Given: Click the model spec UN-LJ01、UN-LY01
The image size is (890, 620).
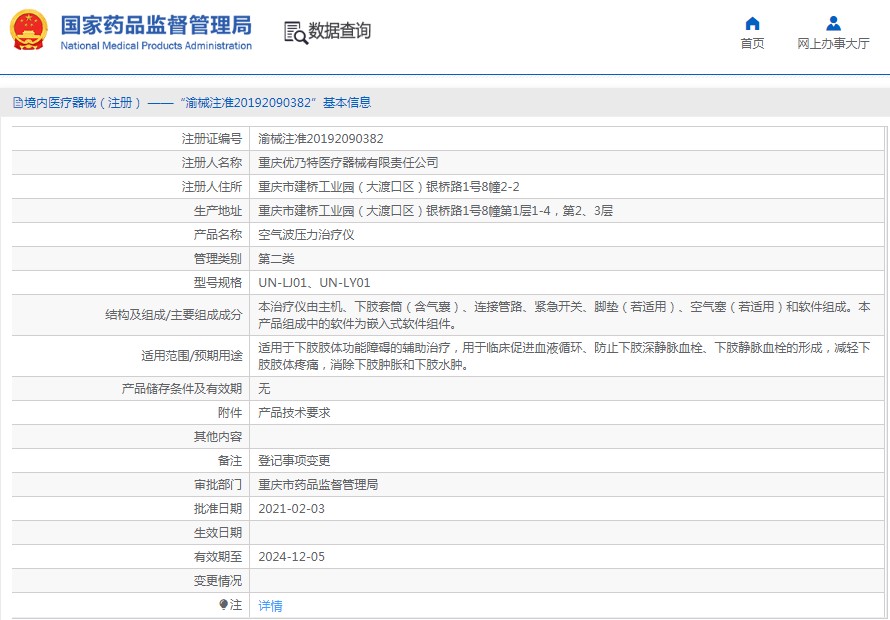Looking at the screenshot, I should [x=314, y=283].
